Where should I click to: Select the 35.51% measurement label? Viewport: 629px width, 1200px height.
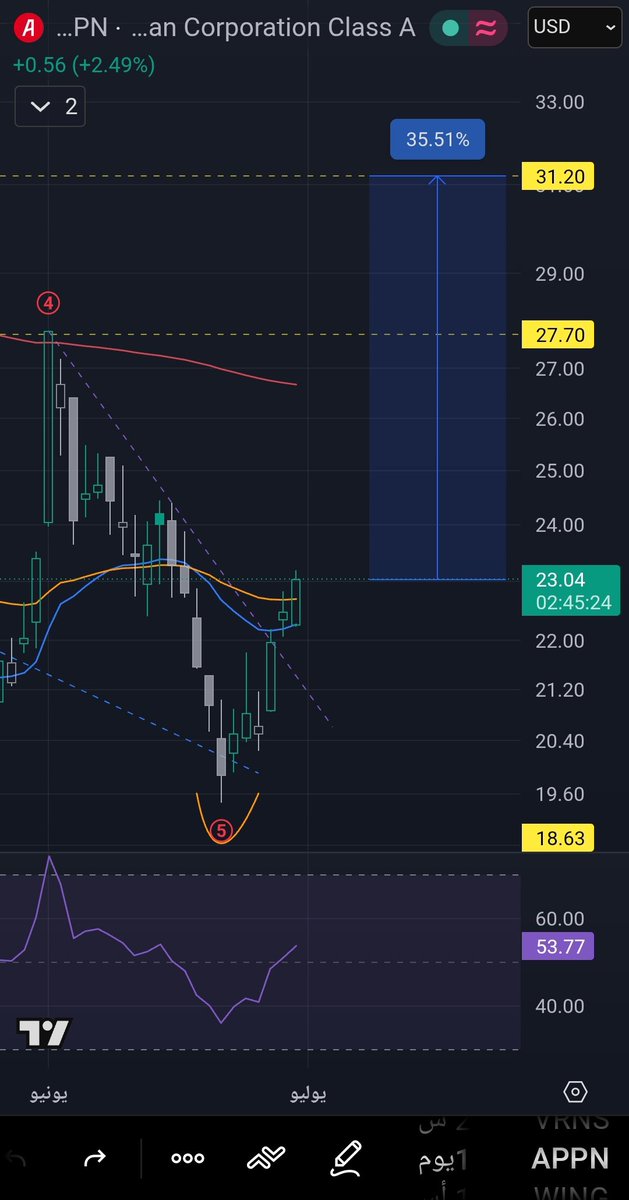click(438, 140)
